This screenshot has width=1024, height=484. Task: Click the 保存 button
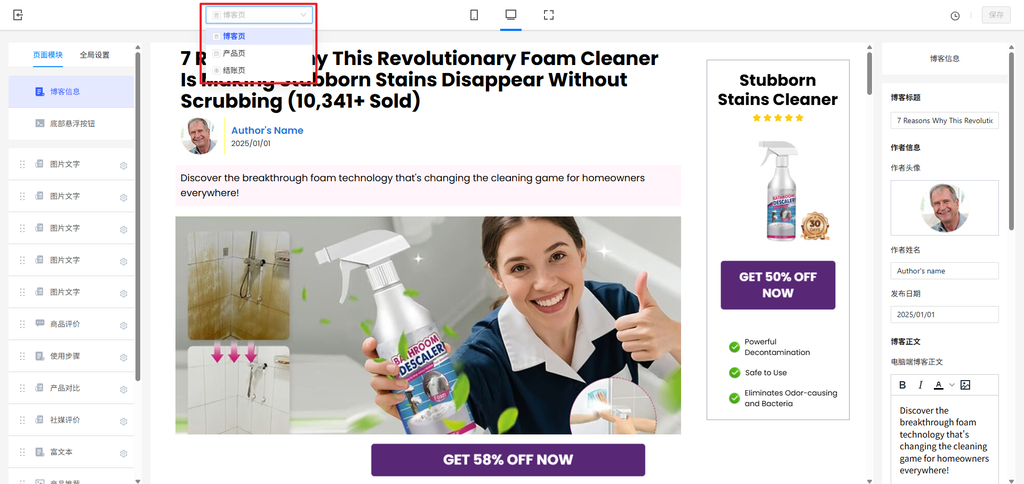coord(996,15)
